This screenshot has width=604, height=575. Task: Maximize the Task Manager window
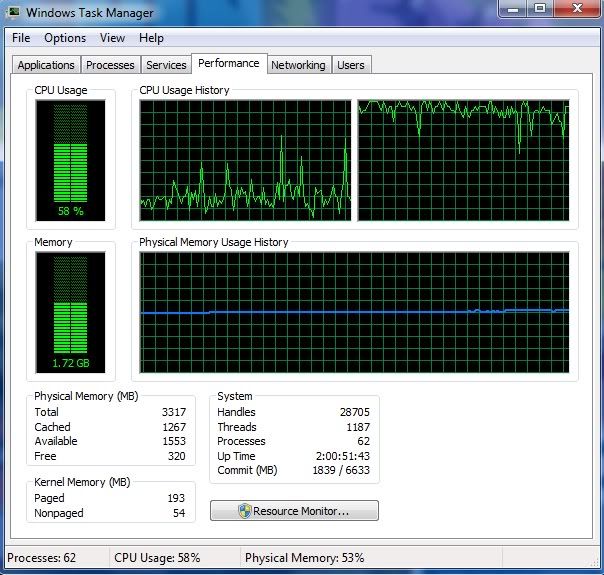540,8
